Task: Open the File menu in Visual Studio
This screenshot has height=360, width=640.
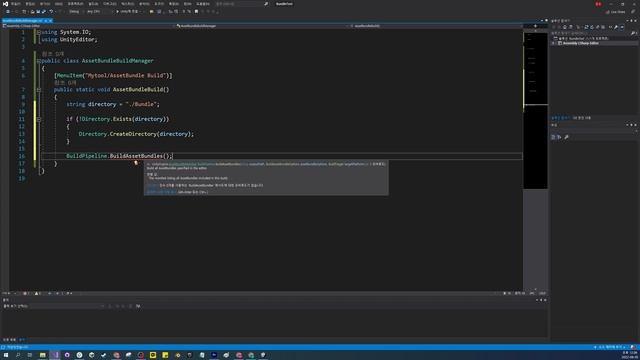Action: pyautogui.click(x=15, y=4)
